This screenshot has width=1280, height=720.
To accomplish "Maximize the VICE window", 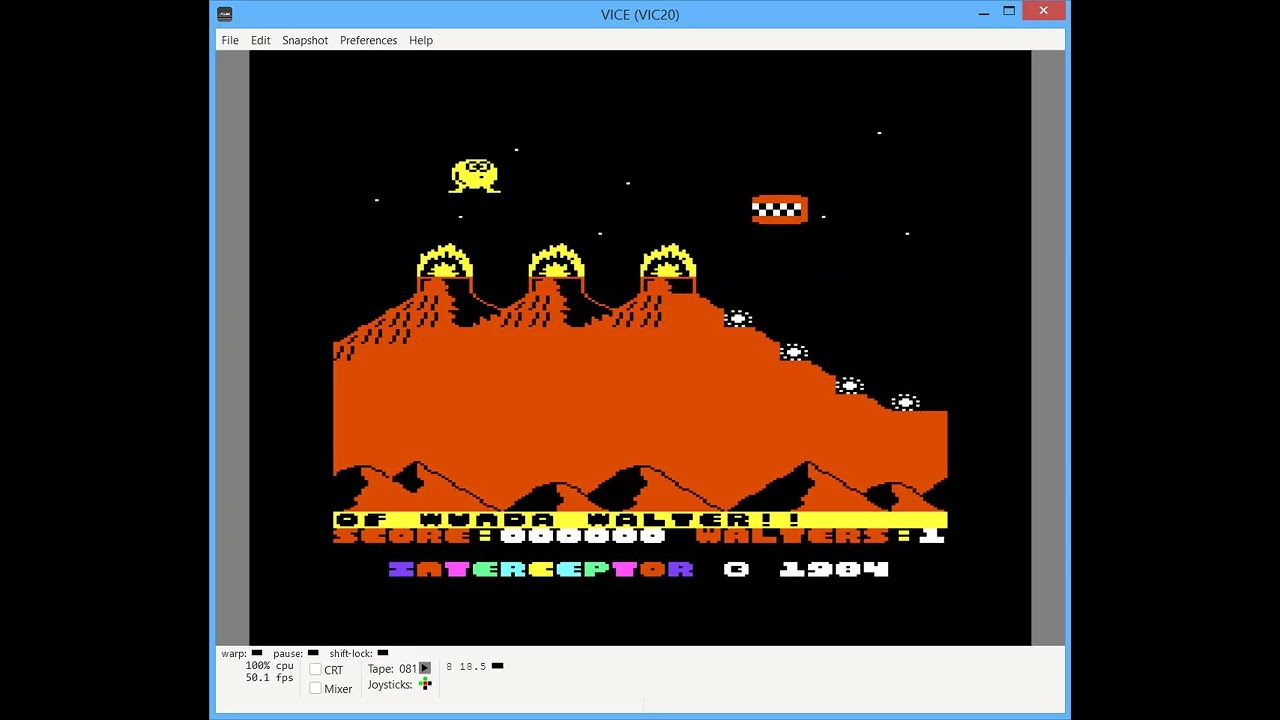I will pyautogui.click(x=1009, y=12).
